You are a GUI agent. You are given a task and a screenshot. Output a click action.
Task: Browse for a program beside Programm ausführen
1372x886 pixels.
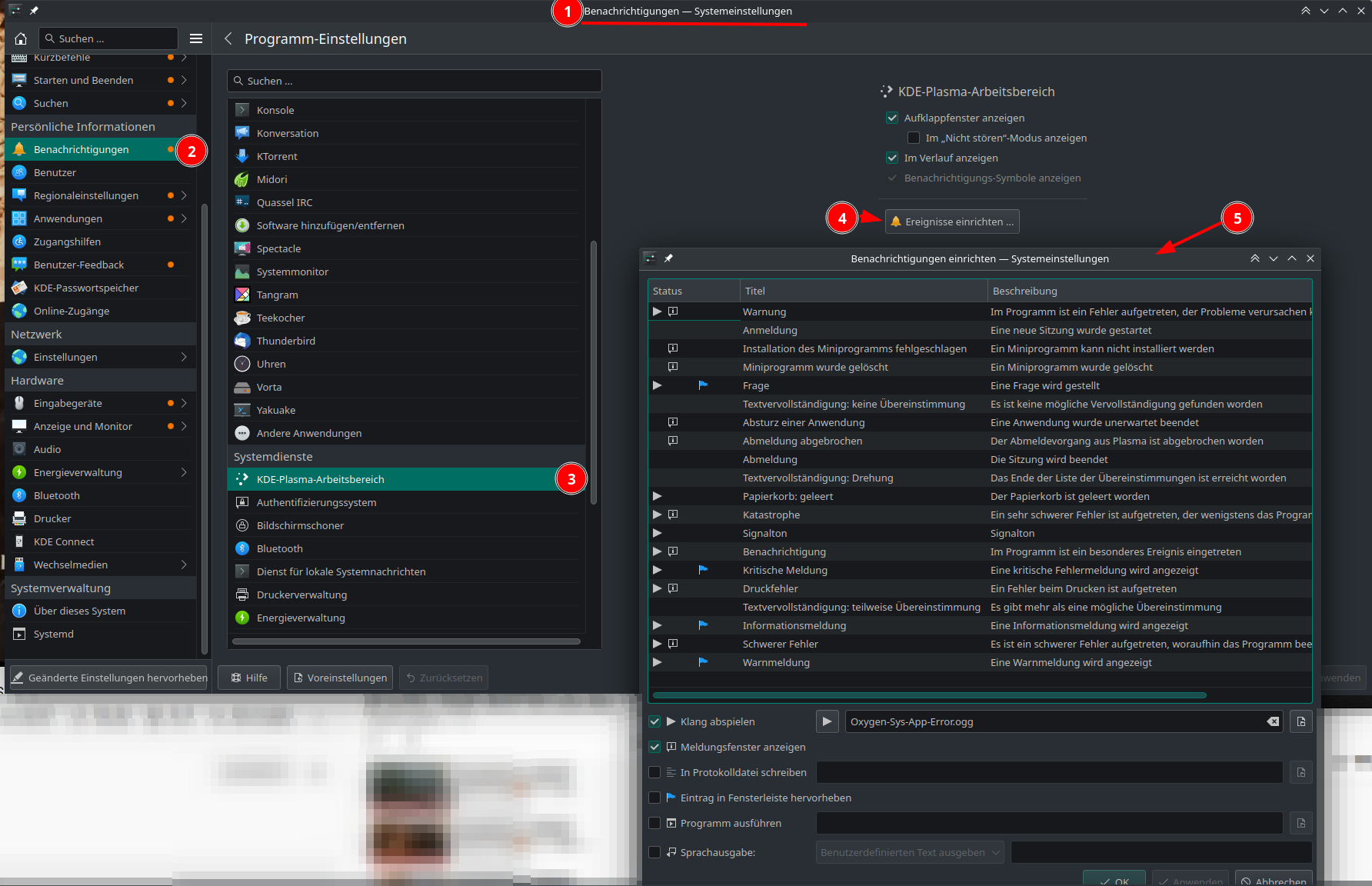point(1301,823)
